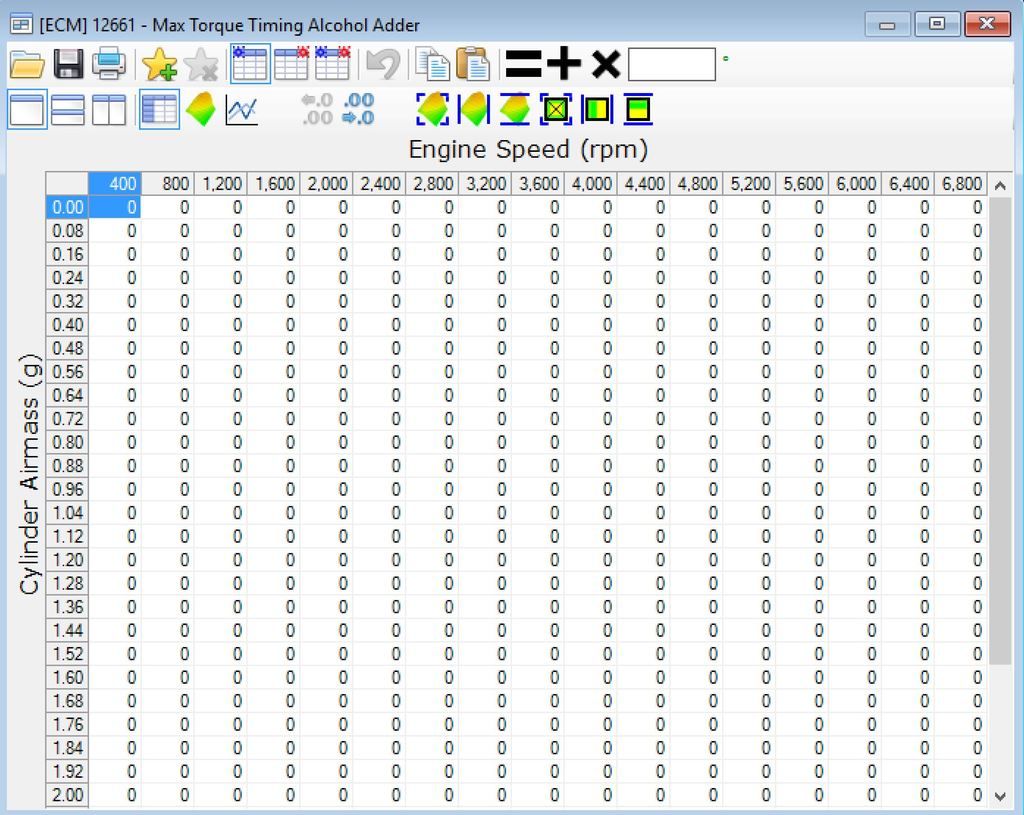Screen dimensions: 1024x815
Task: Toggle the 3D surface graph view
Action: (x=201, y=109)
